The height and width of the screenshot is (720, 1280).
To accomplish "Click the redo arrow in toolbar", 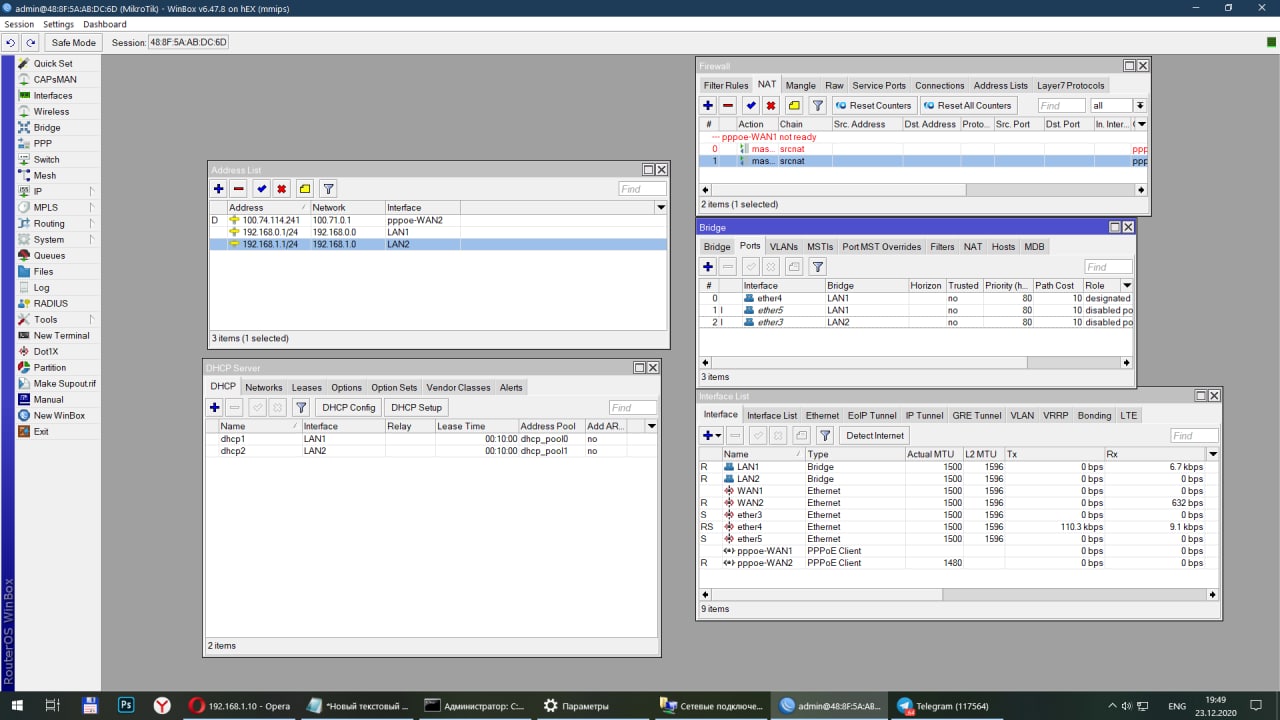I will [x=31, y=42].
